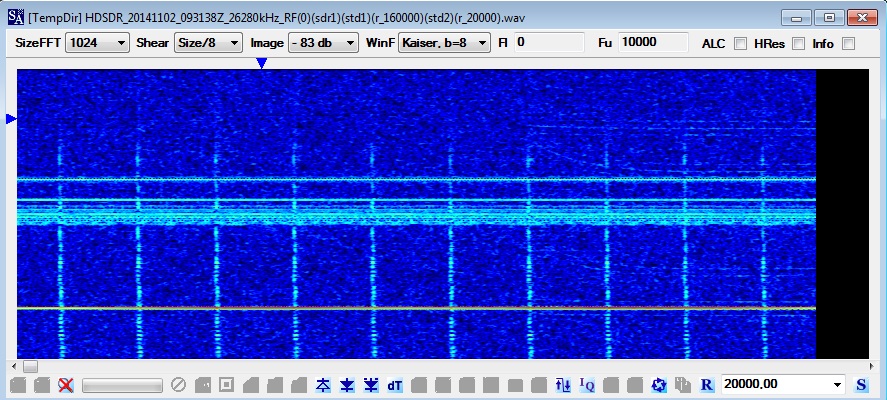Click the grey progress bar in bottom toolbar
887x400 pixels.
[122, 385]
